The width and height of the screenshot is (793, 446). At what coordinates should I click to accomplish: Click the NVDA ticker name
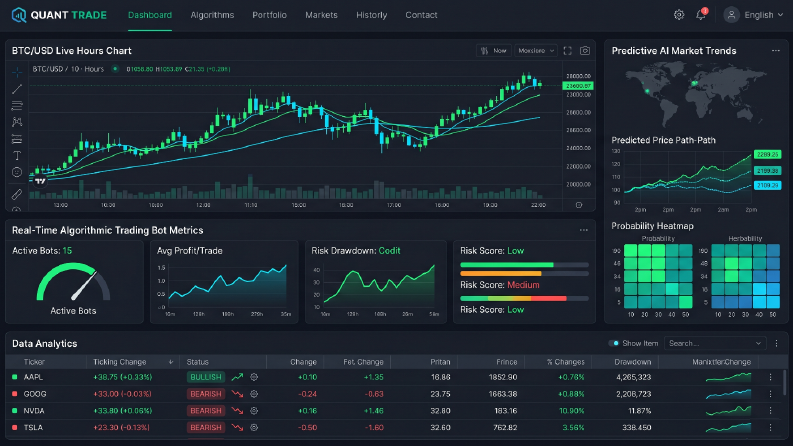click(x=34, y=411)
